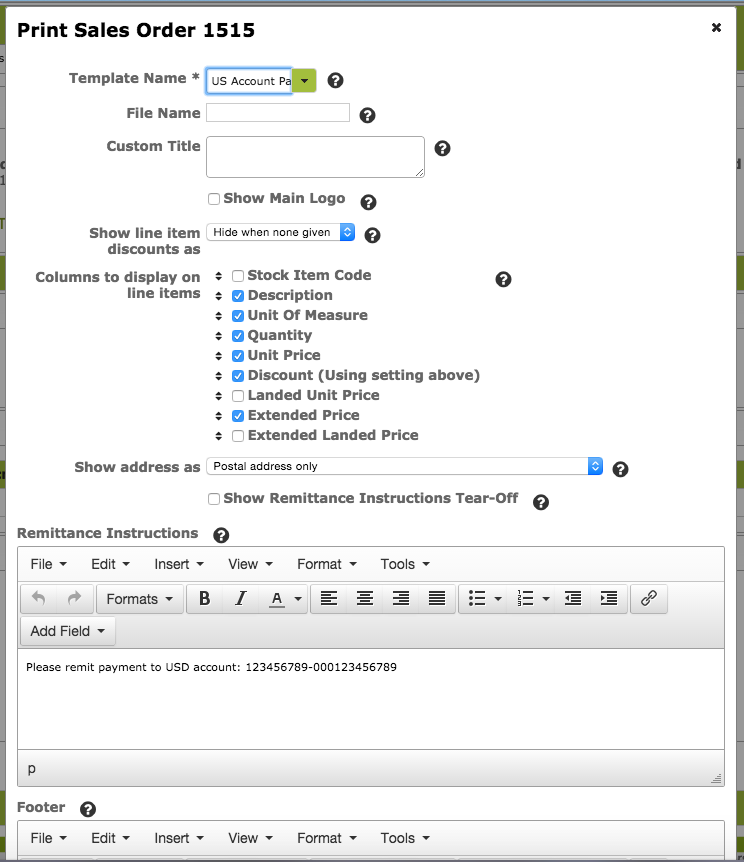Toggle Discount (Using setting above) checkbox

pos(238,376)
